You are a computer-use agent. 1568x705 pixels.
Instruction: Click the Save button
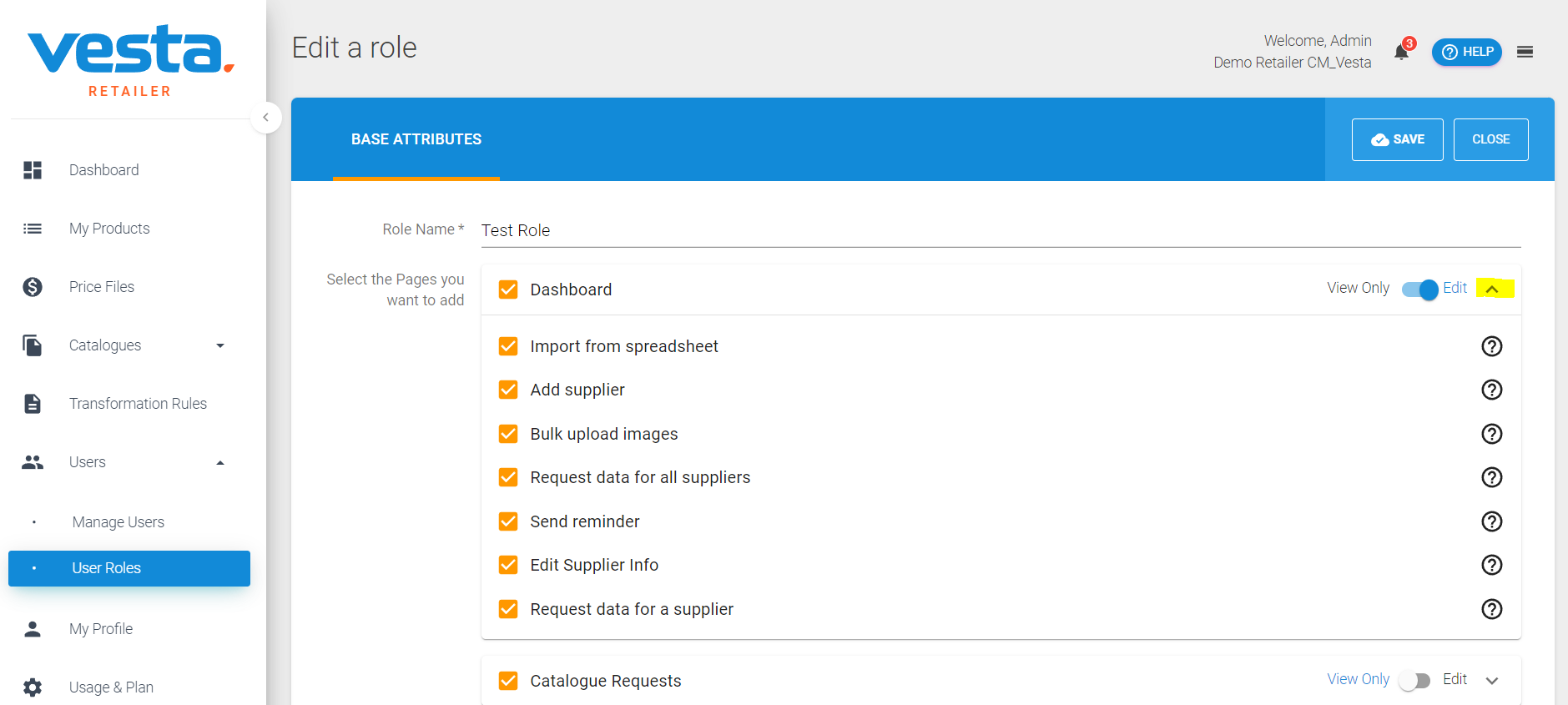pos(1397,139)
